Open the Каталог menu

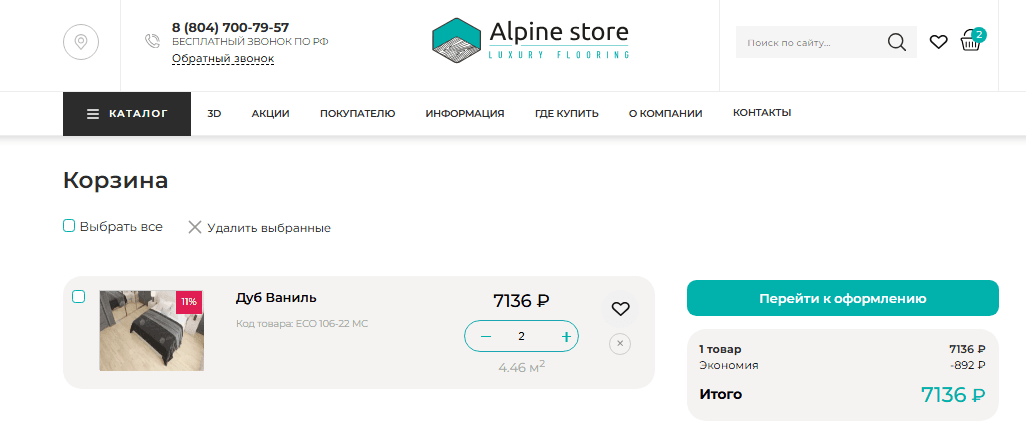coord(127,114)
